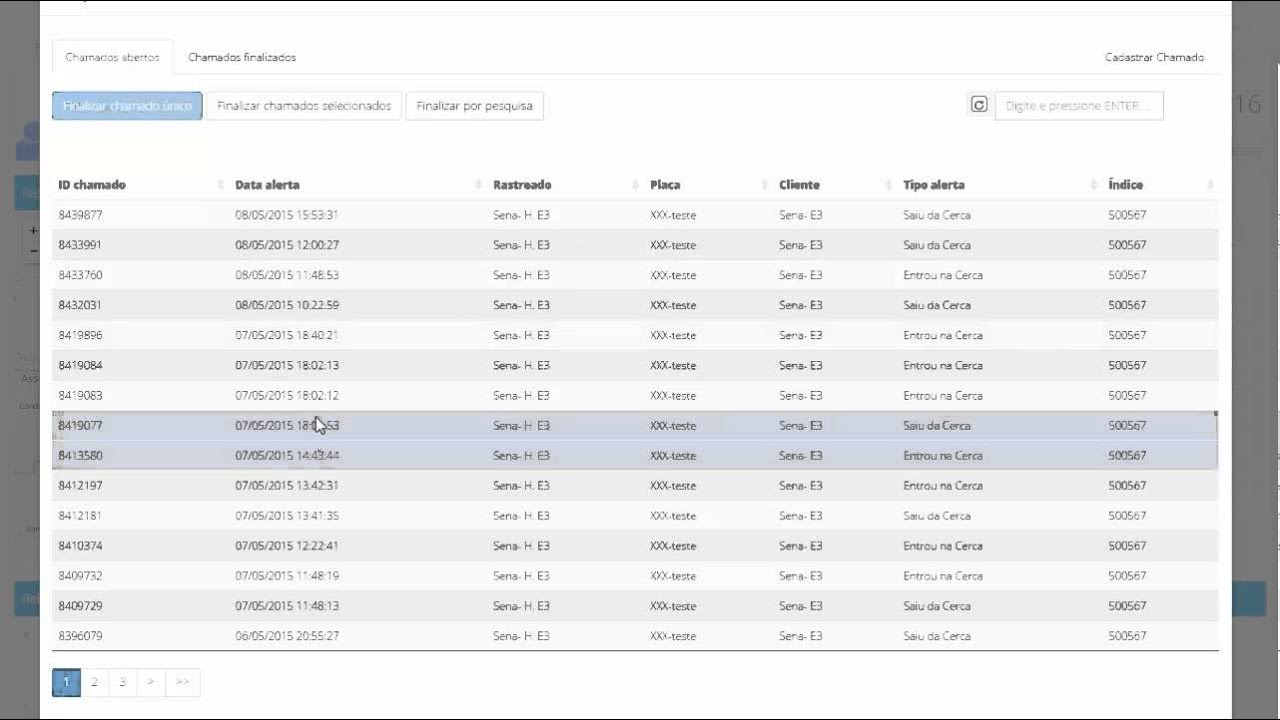Click Finalizar chamados selecionados button
The height and width of the screenshot is (720, 1280).
coord(304,106)
